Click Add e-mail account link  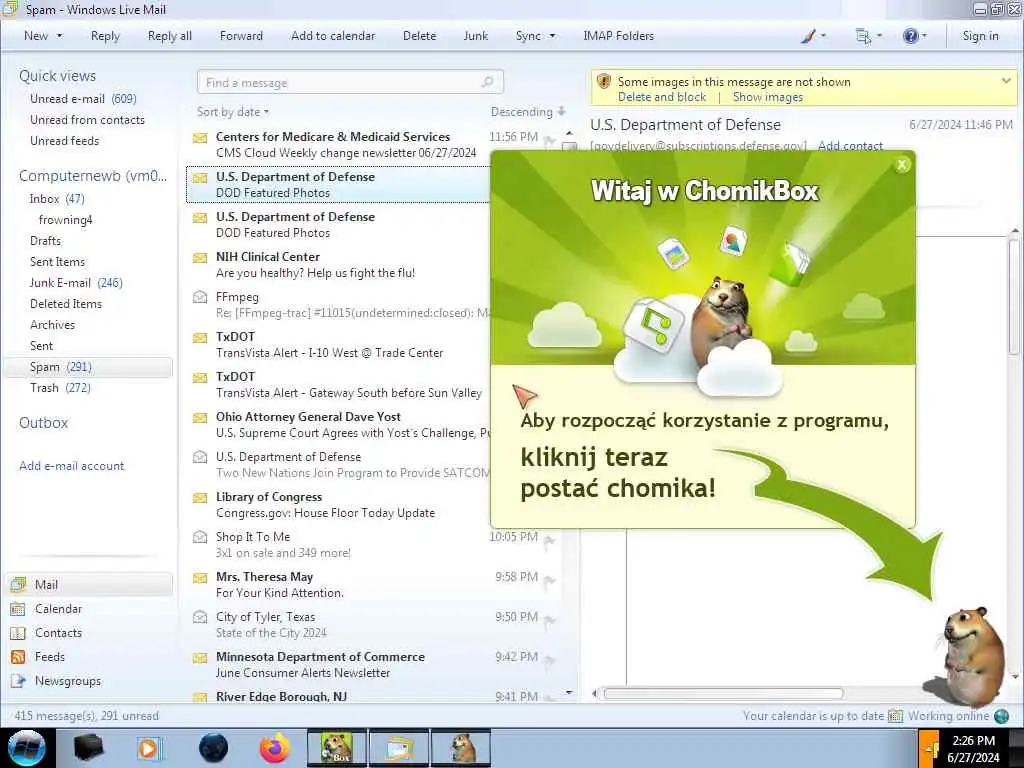tap(71, 466)
